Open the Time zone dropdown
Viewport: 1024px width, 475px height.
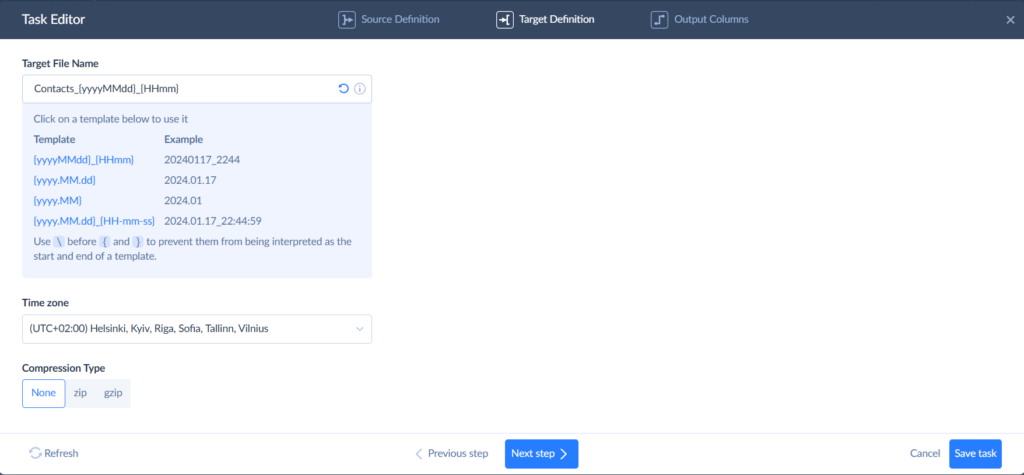coord(197,329)
